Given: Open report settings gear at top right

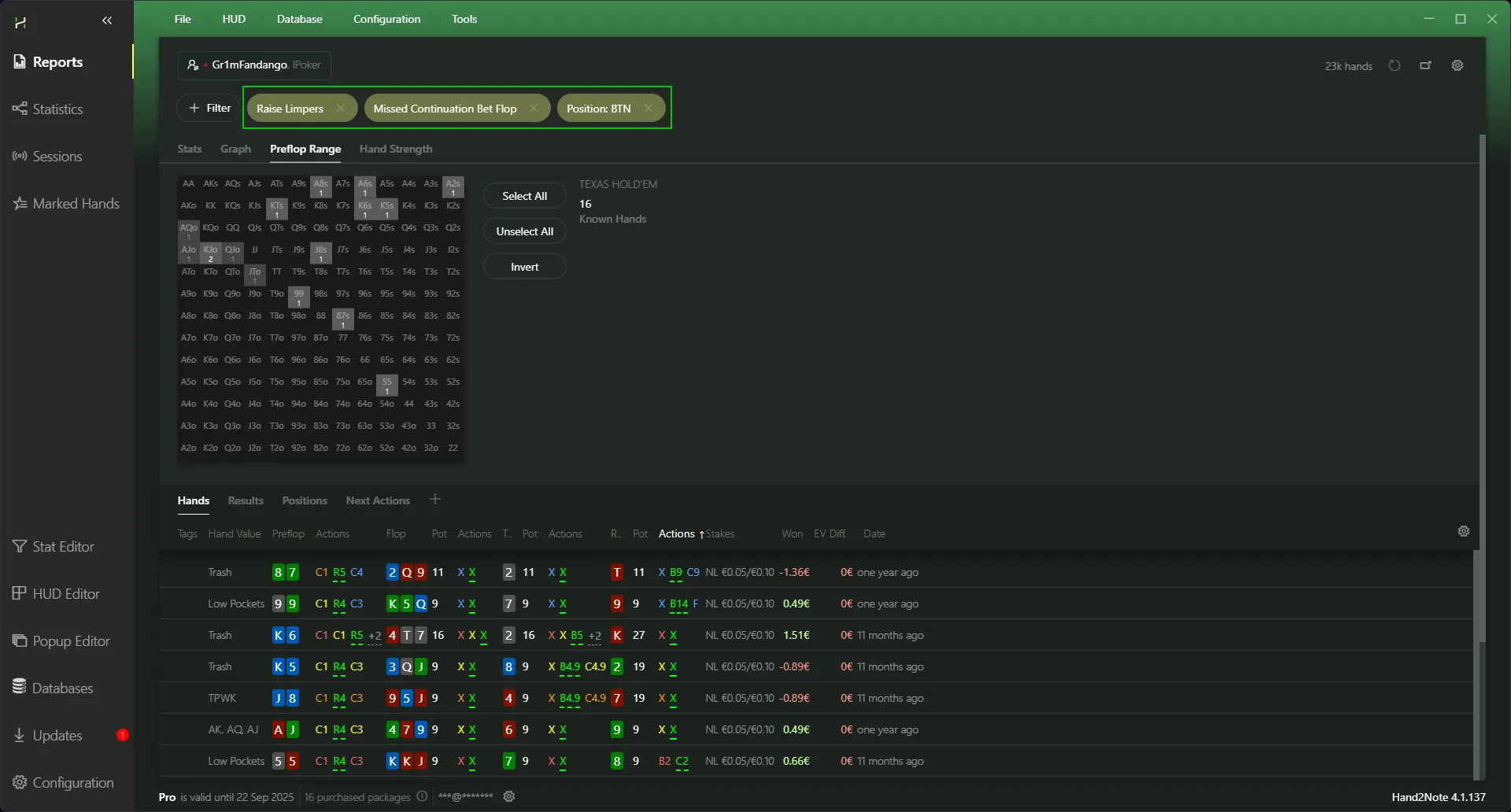Looking at the screenshot, I should tap(1457, 66).
